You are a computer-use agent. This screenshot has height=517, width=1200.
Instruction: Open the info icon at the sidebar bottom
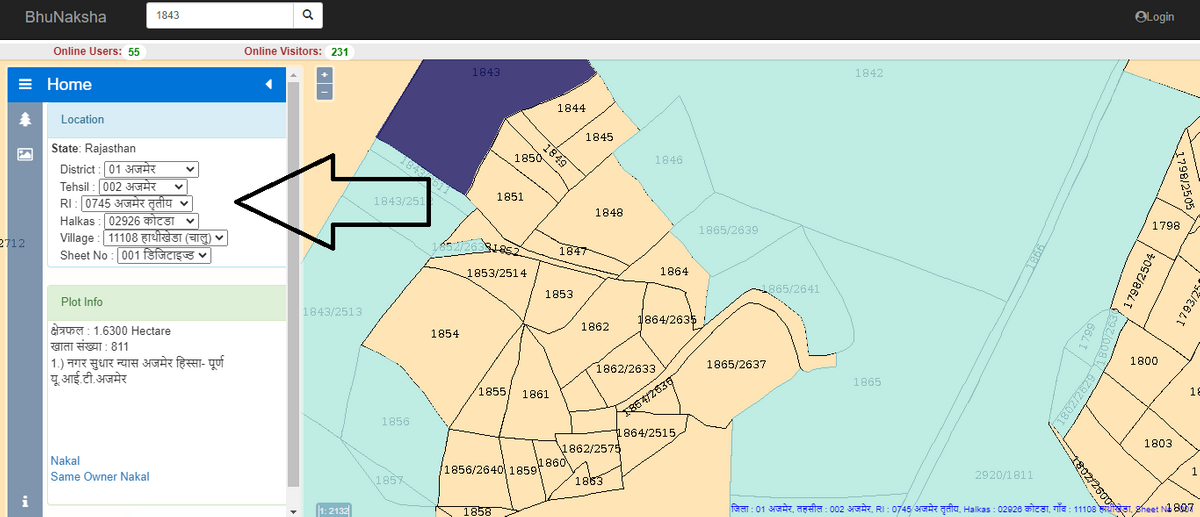click(x=25, y=500)
